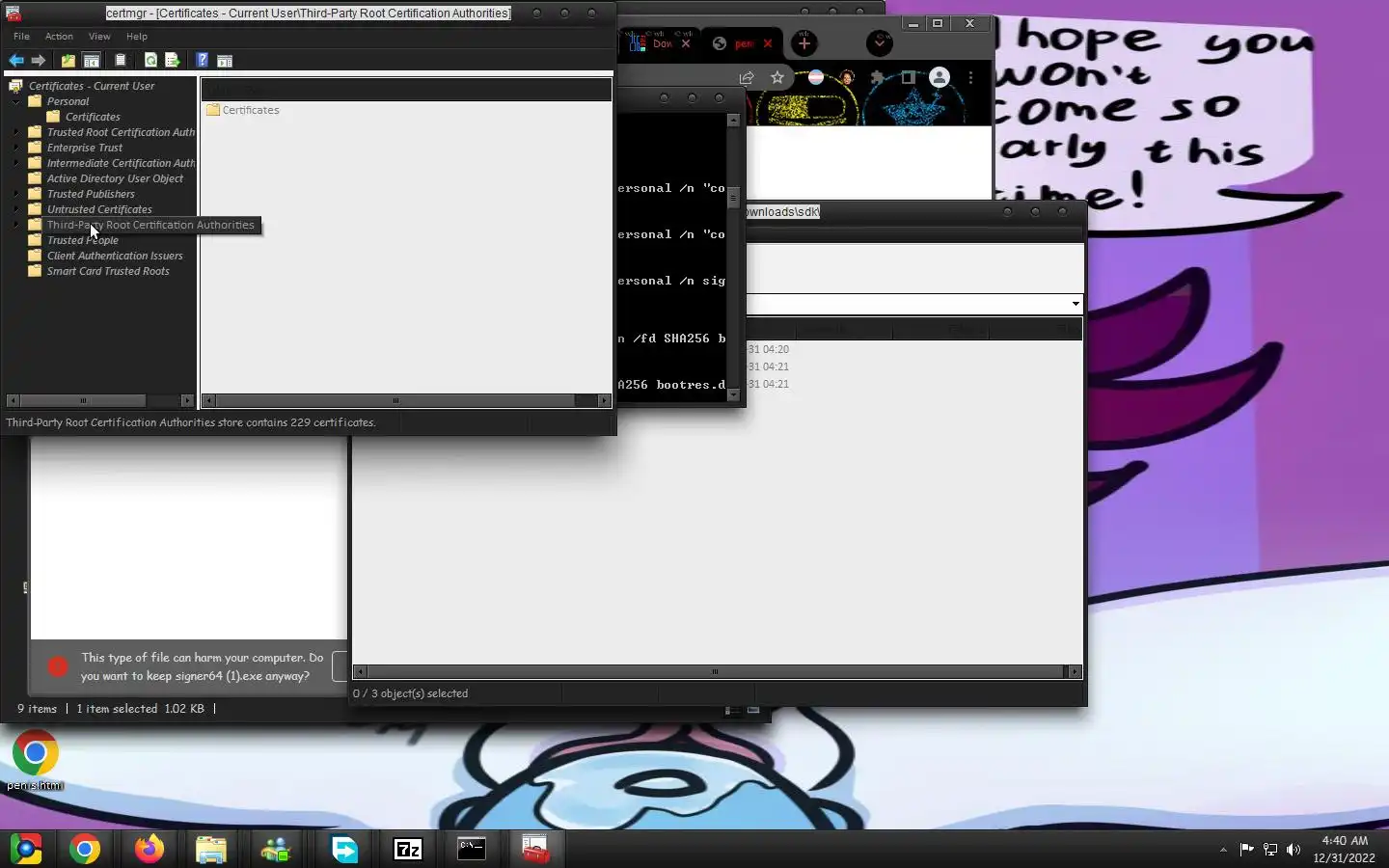Close the 'pen' Chrome tab
Image resolution: width=1389 pixels, height=868 pixels.
coord(768,43)
